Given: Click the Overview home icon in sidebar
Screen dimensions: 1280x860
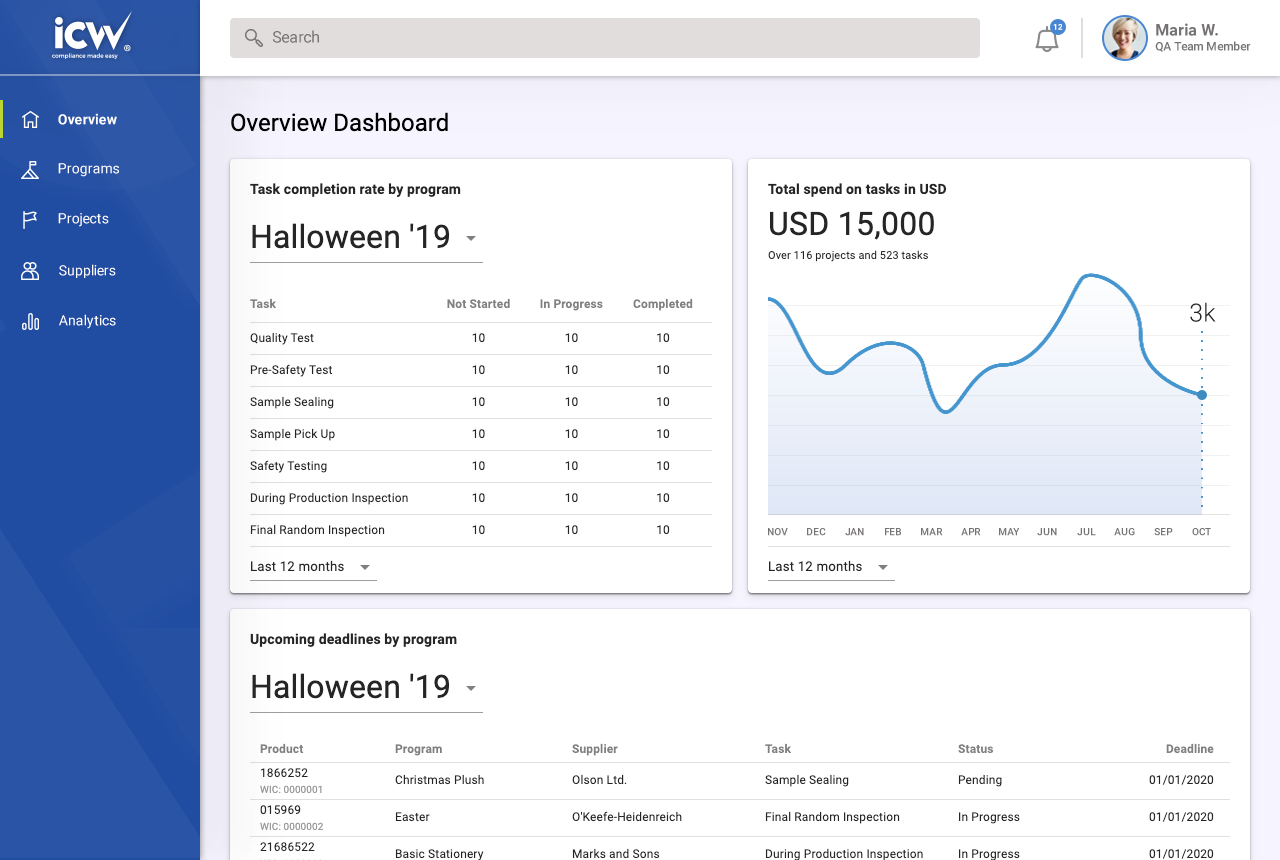Looking at the screenshot, I should tap(31, 119).
